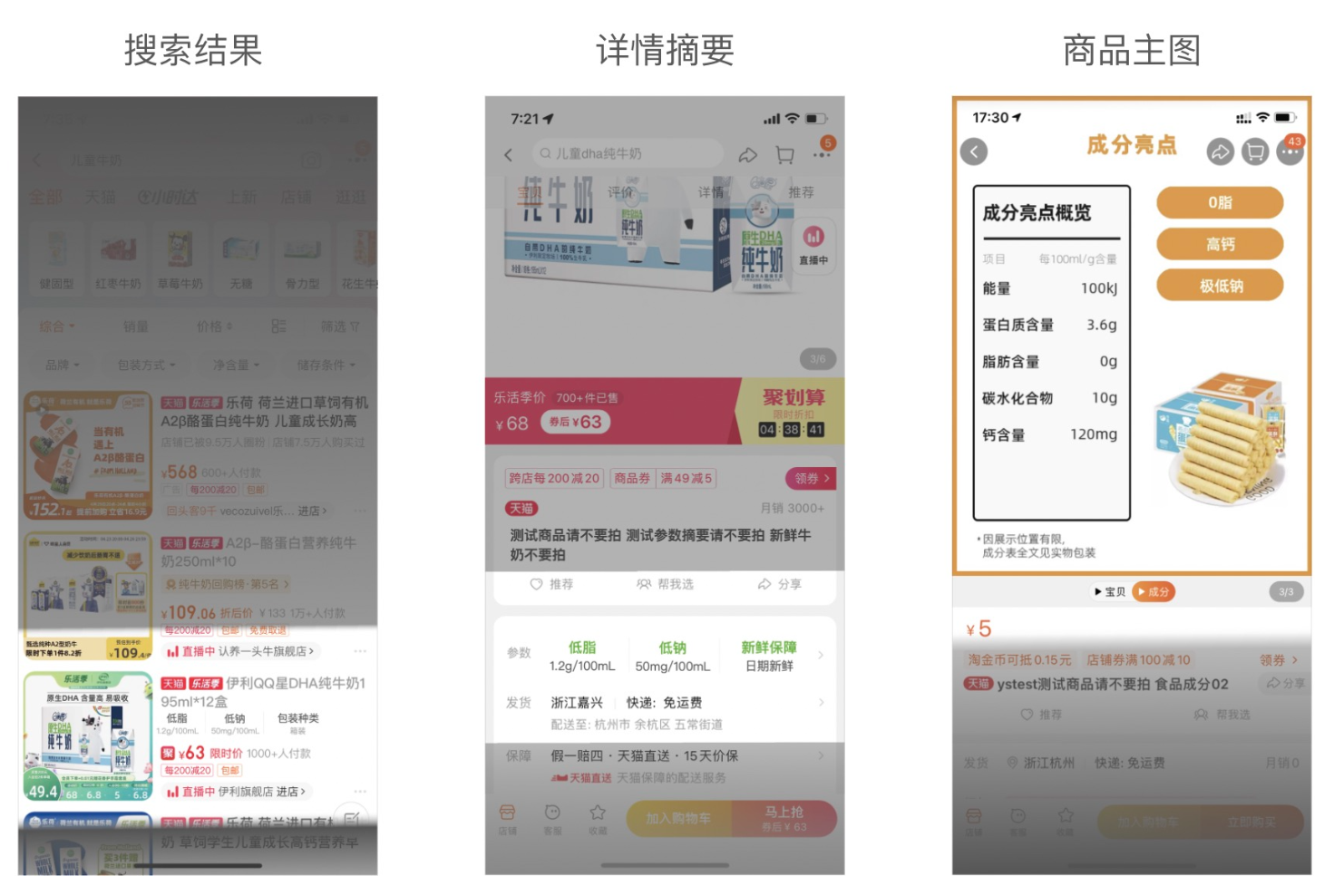Toggle the list/grid view icon in 搜索结果
This screenshot has height=896, width=1334.
tap(278, 326)
